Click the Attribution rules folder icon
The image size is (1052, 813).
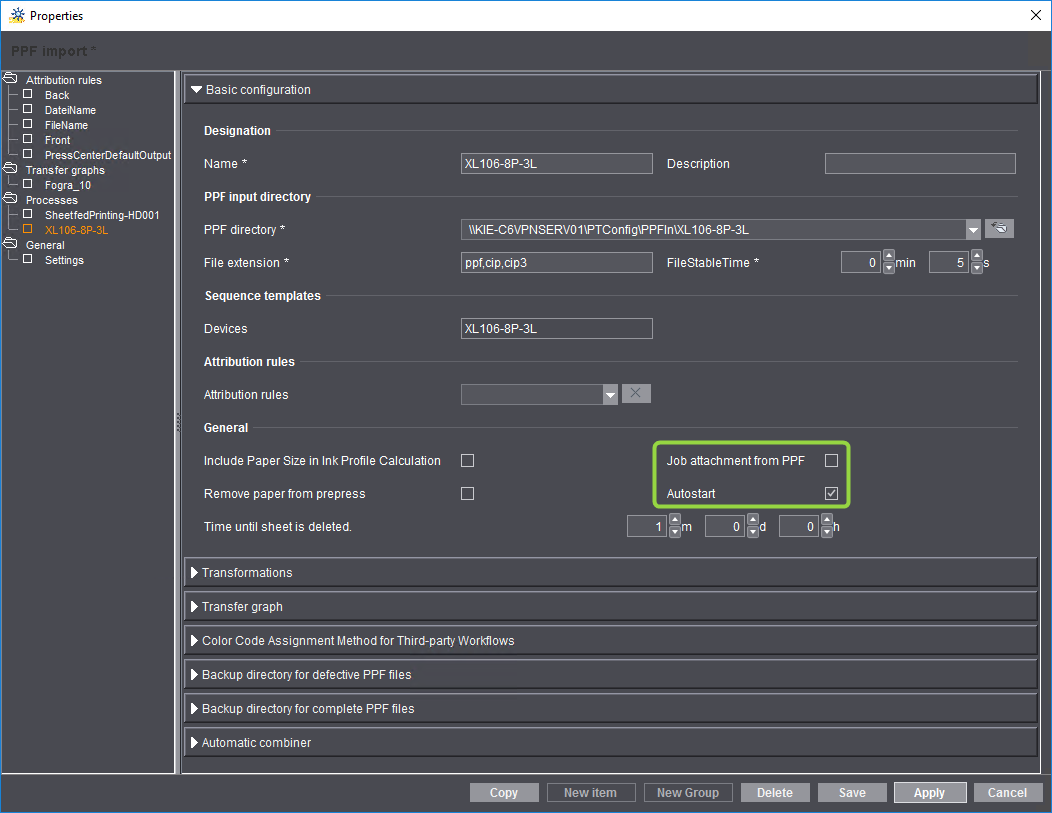coord(10,79)
